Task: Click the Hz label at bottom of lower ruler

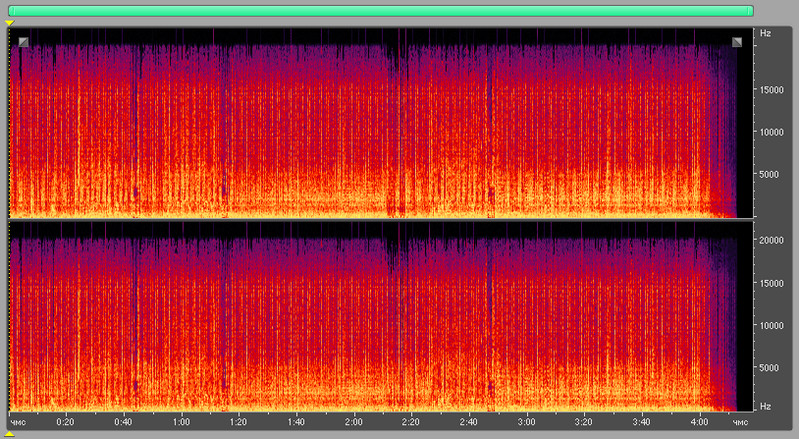Action: [x=765, y=407]
